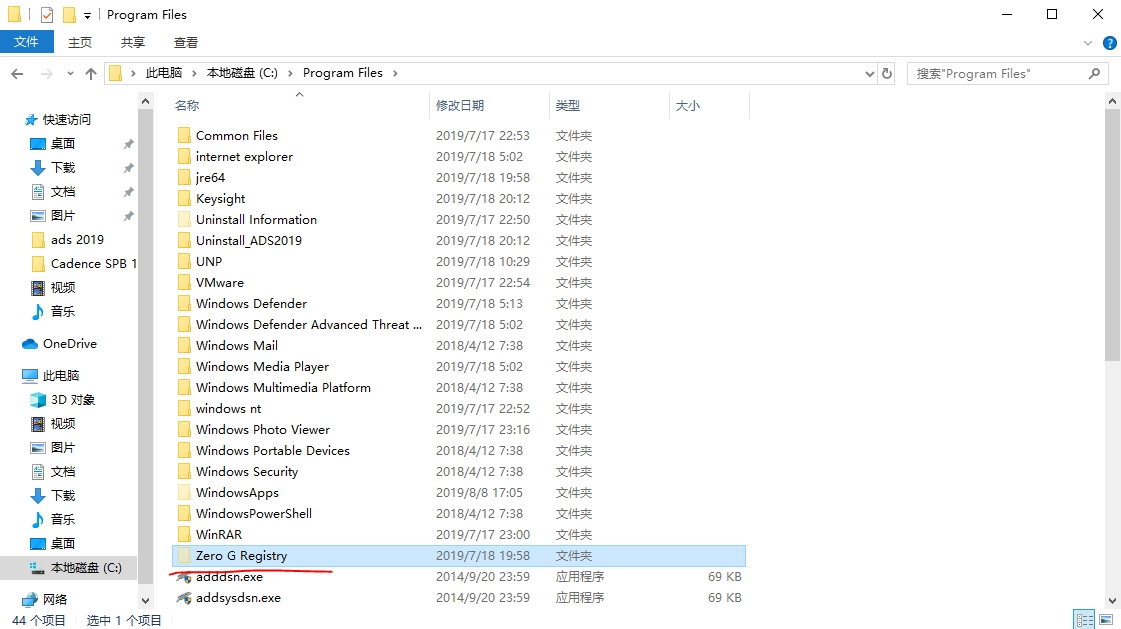Select the Uninstall Information folder icon
The height and width of the screenshot is (629, 1121).
pos(184,219)
